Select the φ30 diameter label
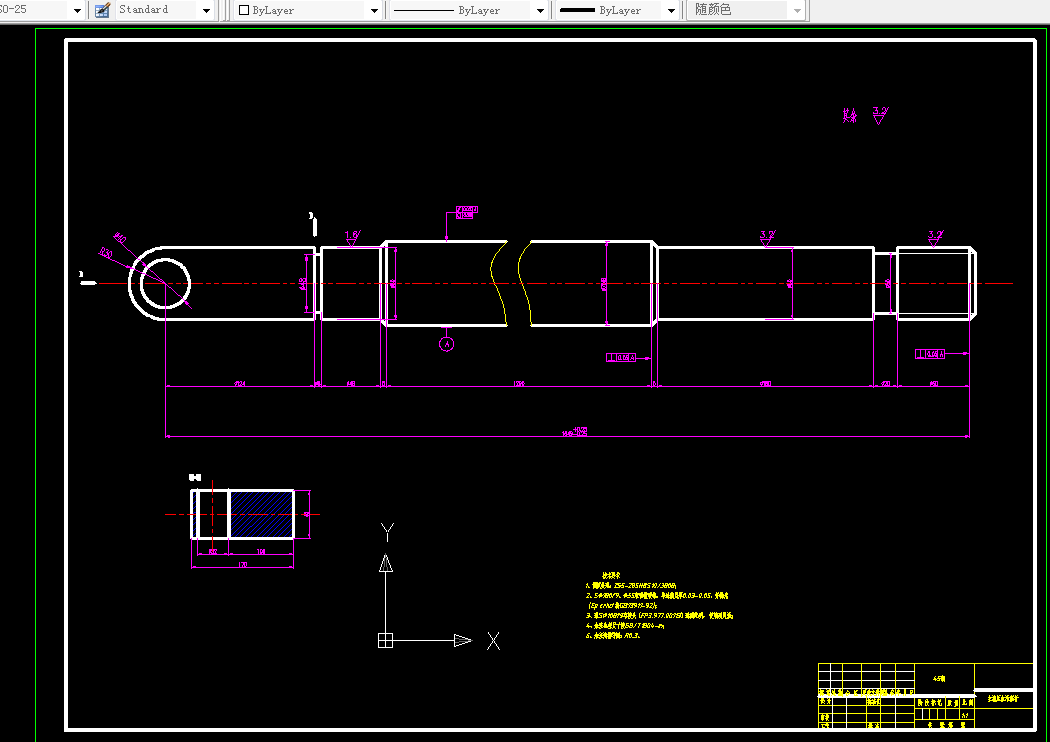1050x742 pixels. 105,252
